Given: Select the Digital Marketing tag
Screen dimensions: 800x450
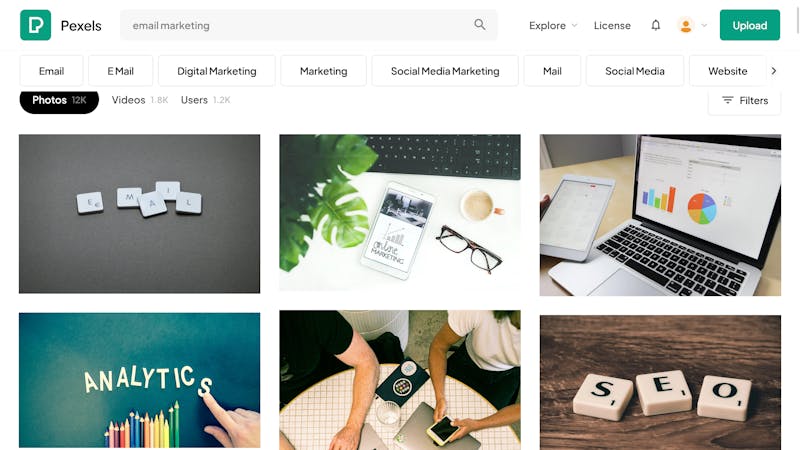Looking at the screenshot, I should [217, 71].
